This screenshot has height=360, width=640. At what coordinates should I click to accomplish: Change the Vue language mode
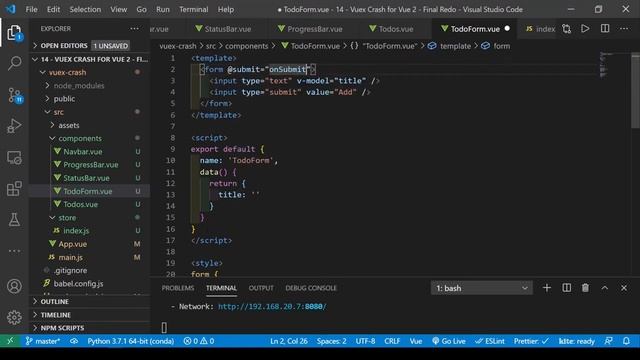point(416,341)
